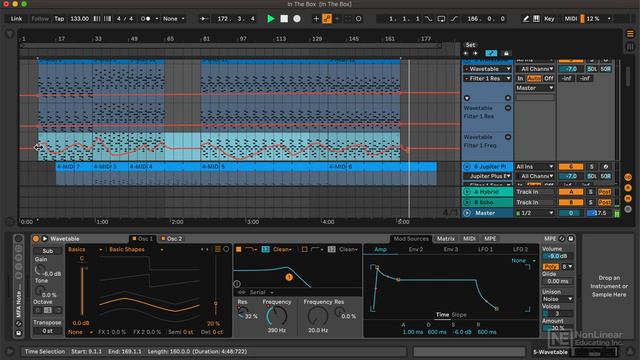640x360 pixels.
Task: Open the Matrix tab
Action: click(446, 239)
